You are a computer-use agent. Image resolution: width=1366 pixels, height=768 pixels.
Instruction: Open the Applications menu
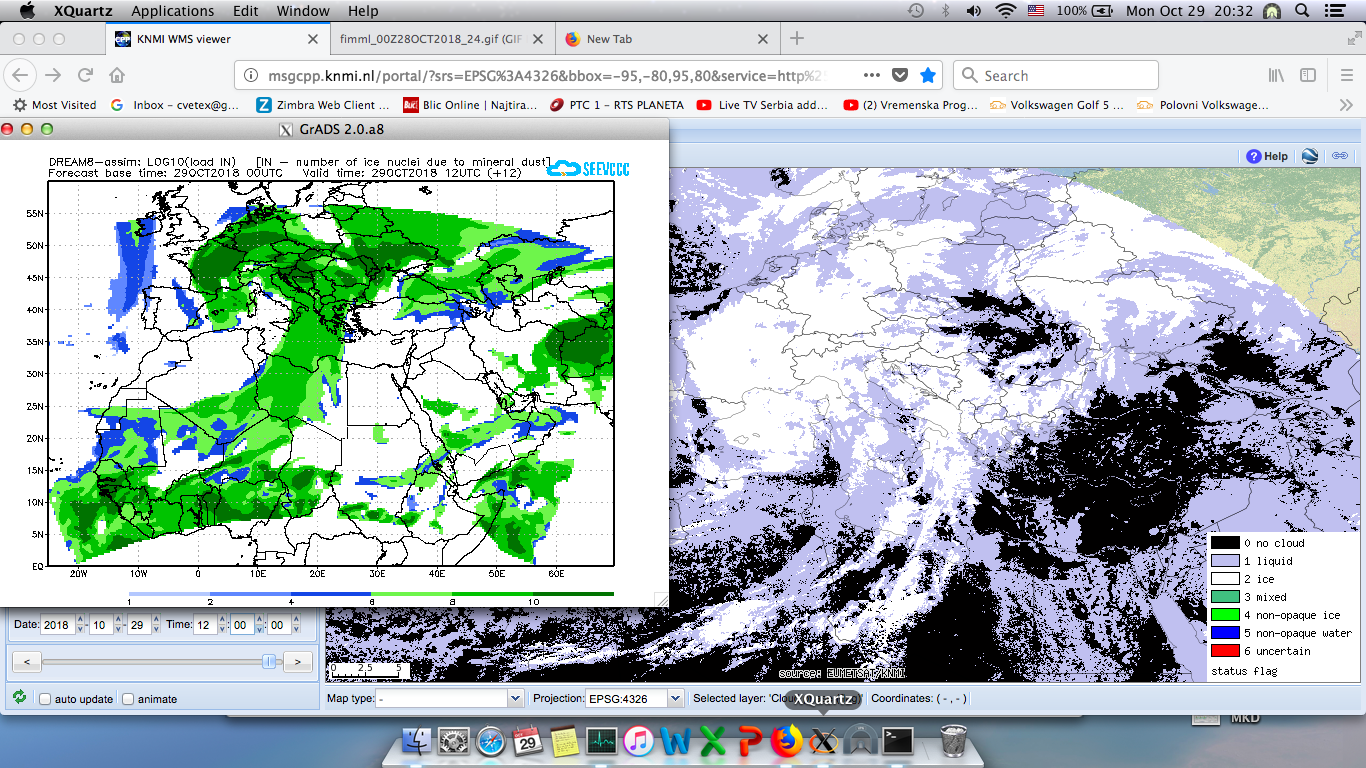(x=173, y=11)
